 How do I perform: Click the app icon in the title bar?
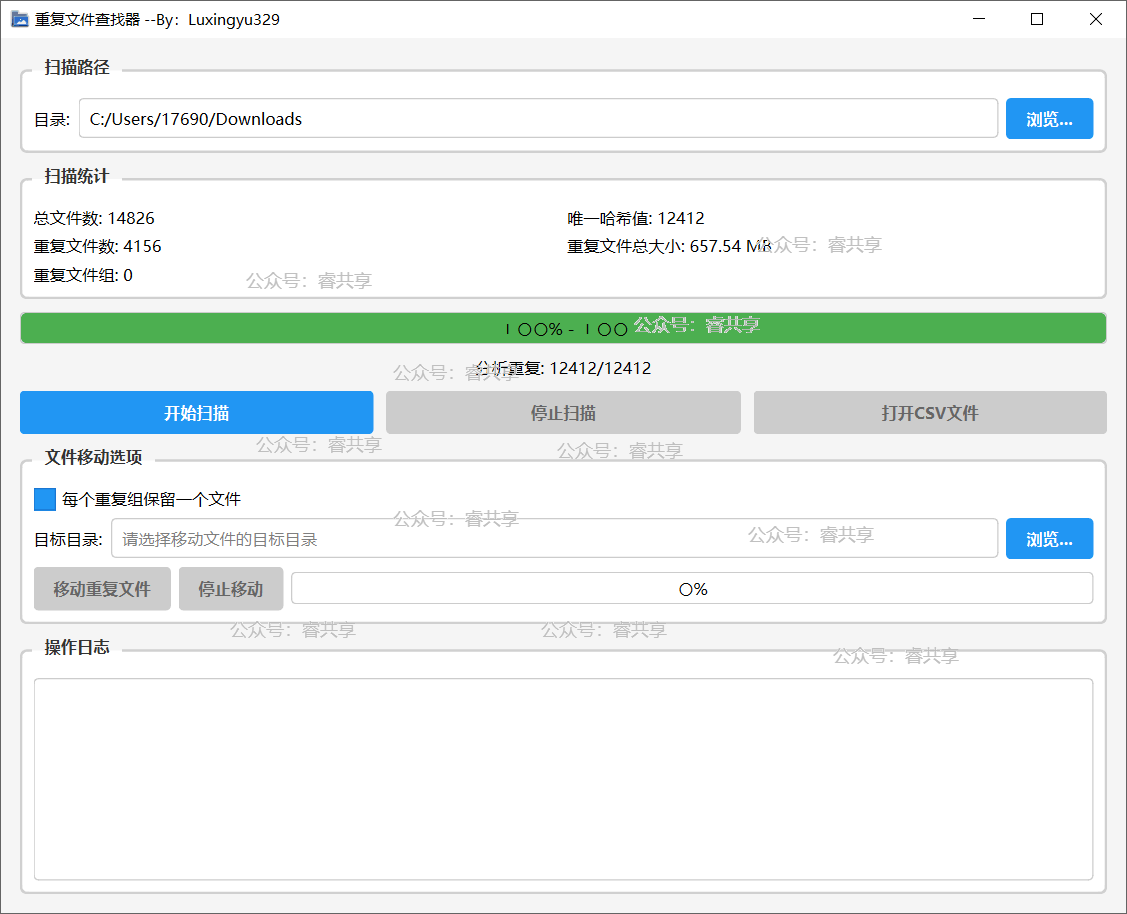(x=19, y=19)
